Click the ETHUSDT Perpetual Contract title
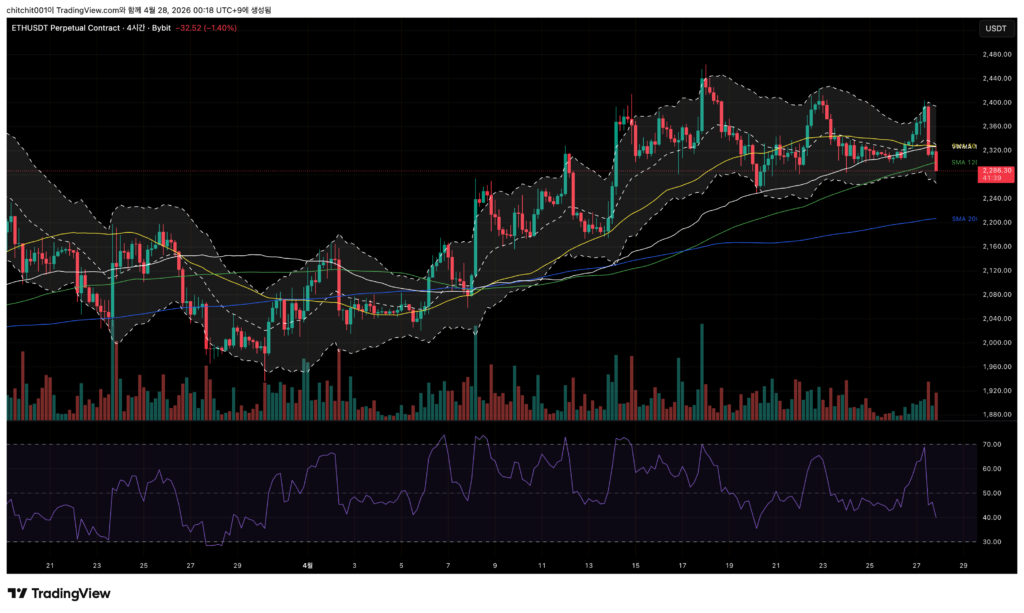1024x613 pixels. click(x=65, y=28)
